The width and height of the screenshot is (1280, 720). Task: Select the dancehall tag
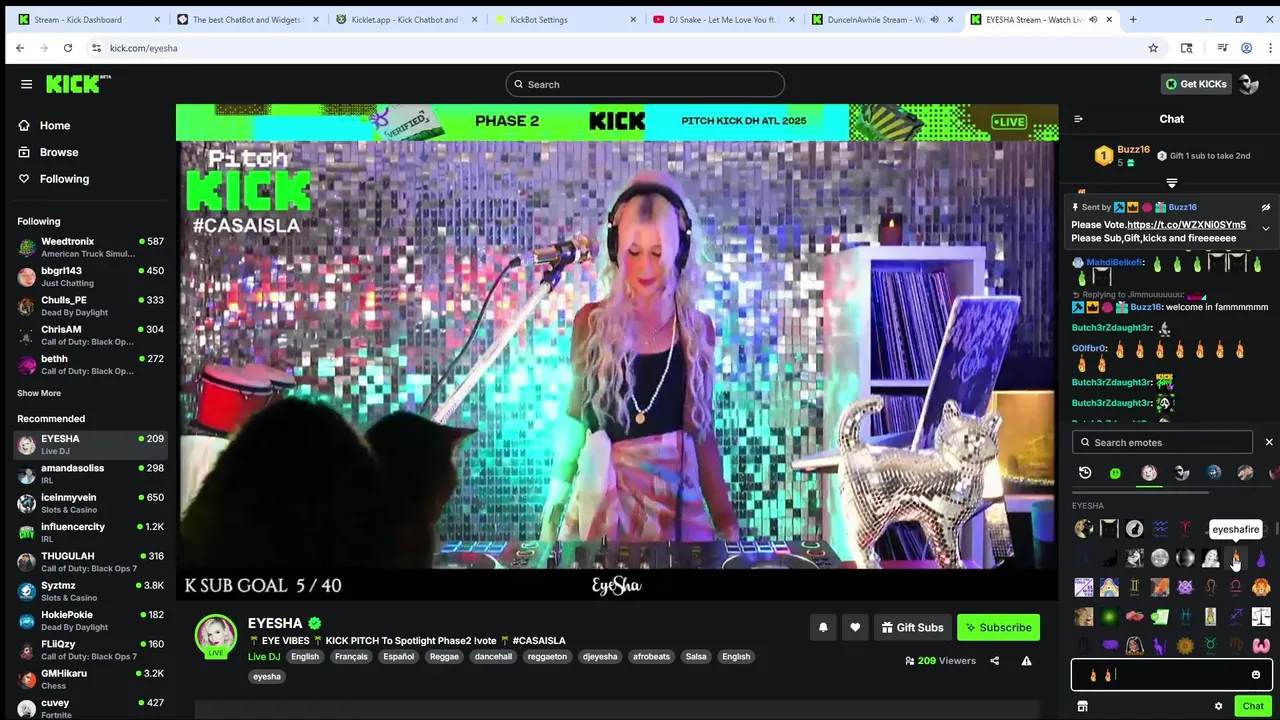493,657
